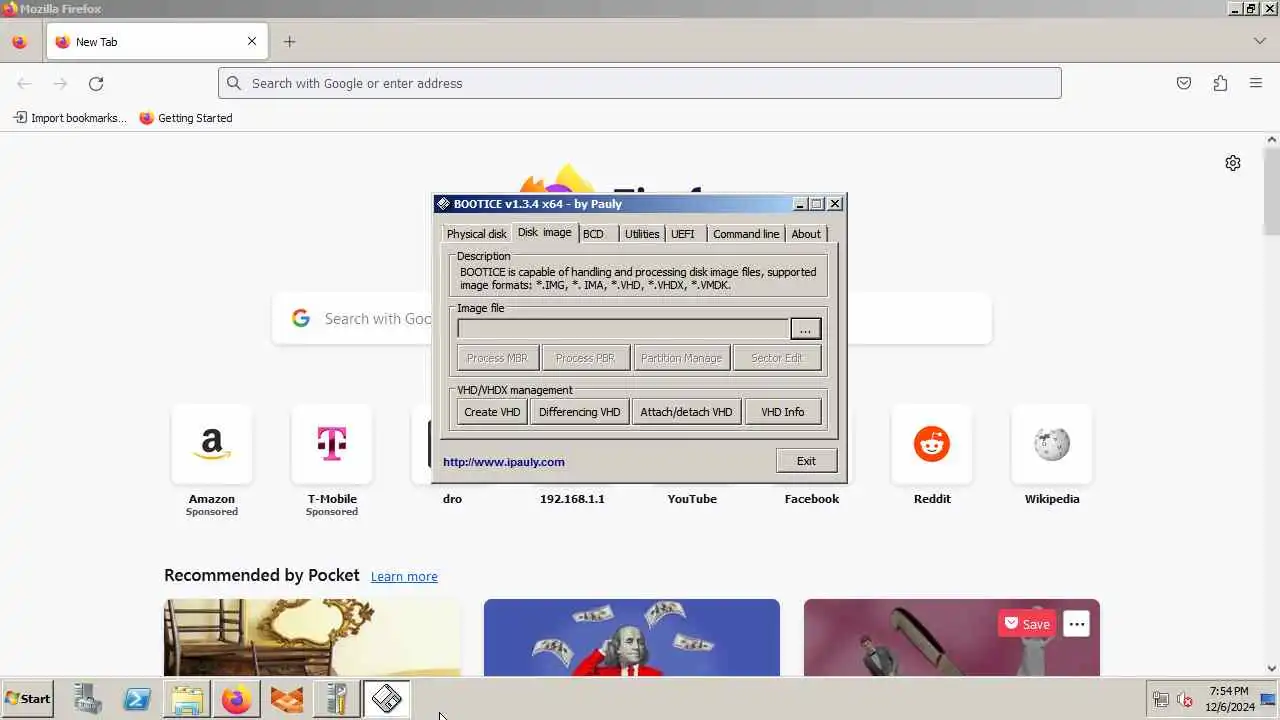Open the gold mirror Pocket story thumbnail

pyautogui.click(x=312, y=638)
